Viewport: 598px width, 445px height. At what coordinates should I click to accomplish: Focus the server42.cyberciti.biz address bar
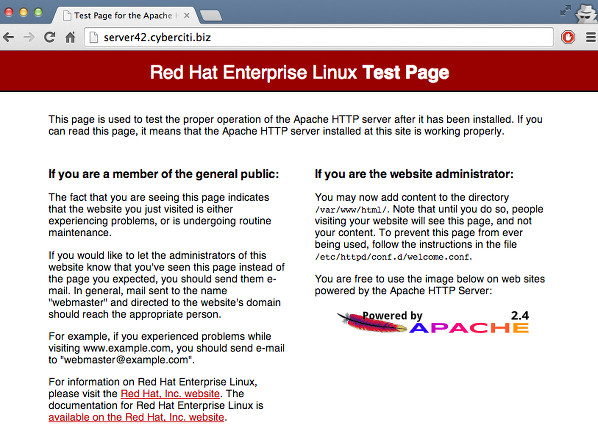point(319,37)
